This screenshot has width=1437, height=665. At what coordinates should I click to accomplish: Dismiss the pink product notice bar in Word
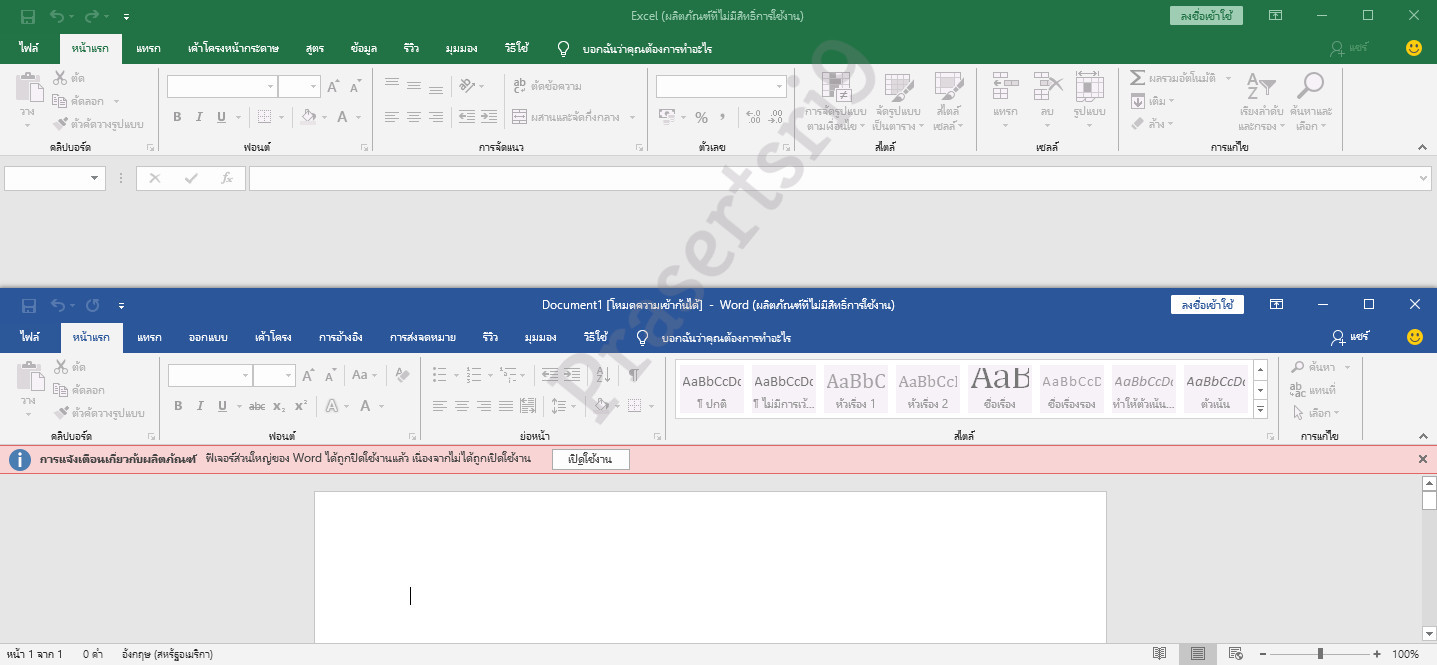(x=1423, y=459)
